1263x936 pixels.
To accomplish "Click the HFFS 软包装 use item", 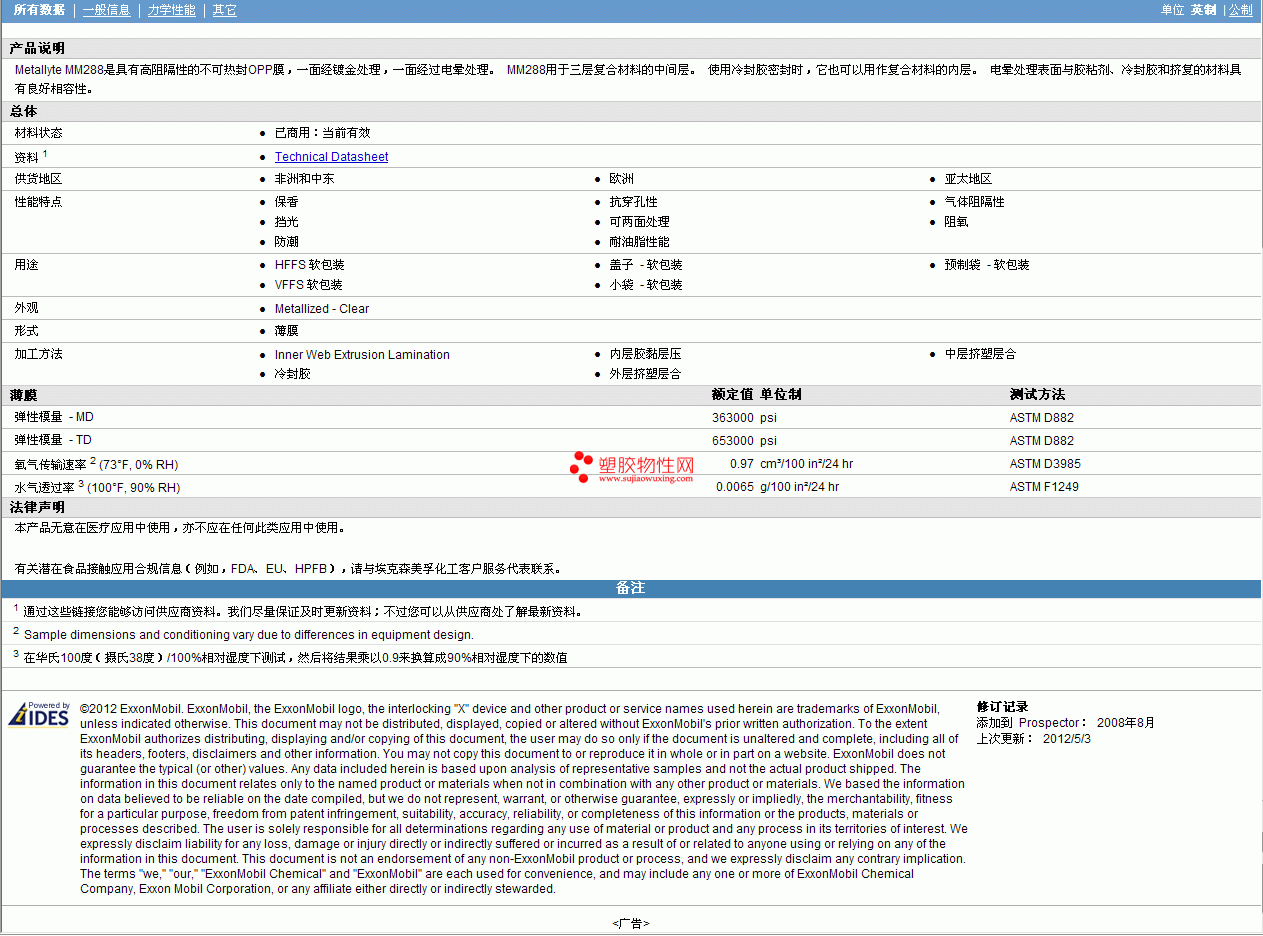I will click(310, 265).
